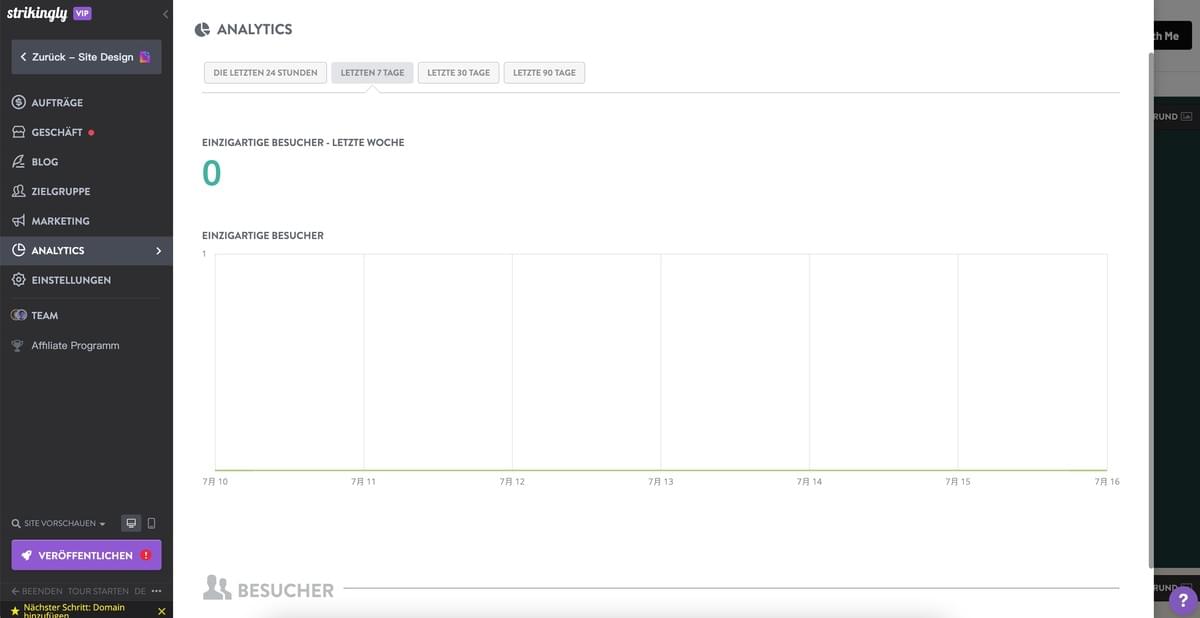Select Die letzten 24 Stunden tab
Screen dimensions: 1200x618
click(265, 73)
